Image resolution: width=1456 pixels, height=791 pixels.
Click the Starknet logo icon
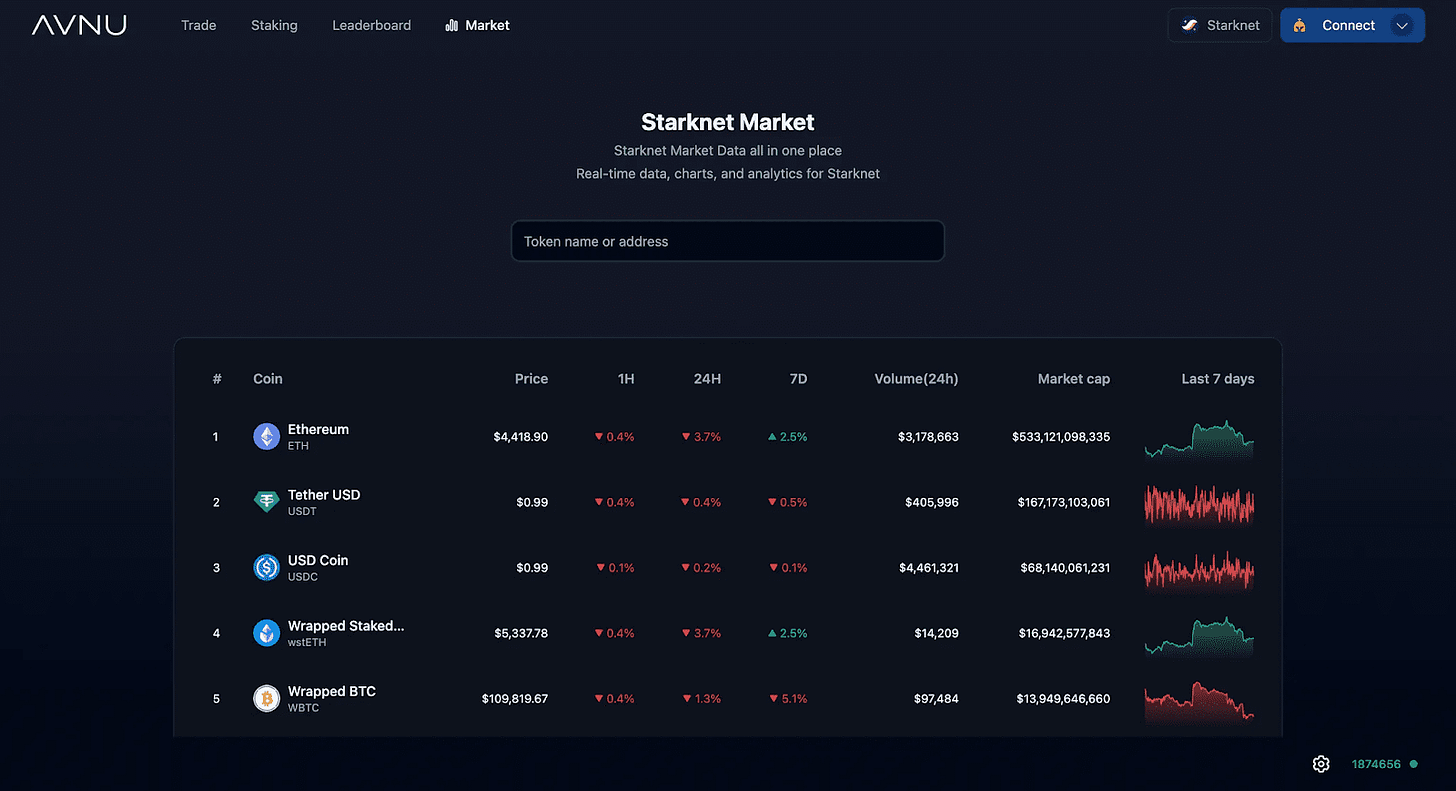[1190, 25]
